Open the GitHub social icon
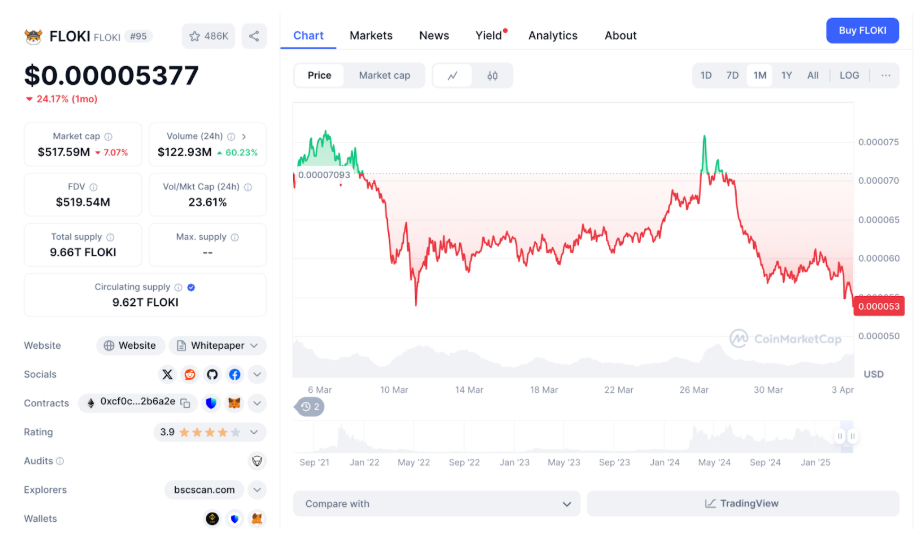The height and width of the screenshot is (544, 919). (212, 374)
